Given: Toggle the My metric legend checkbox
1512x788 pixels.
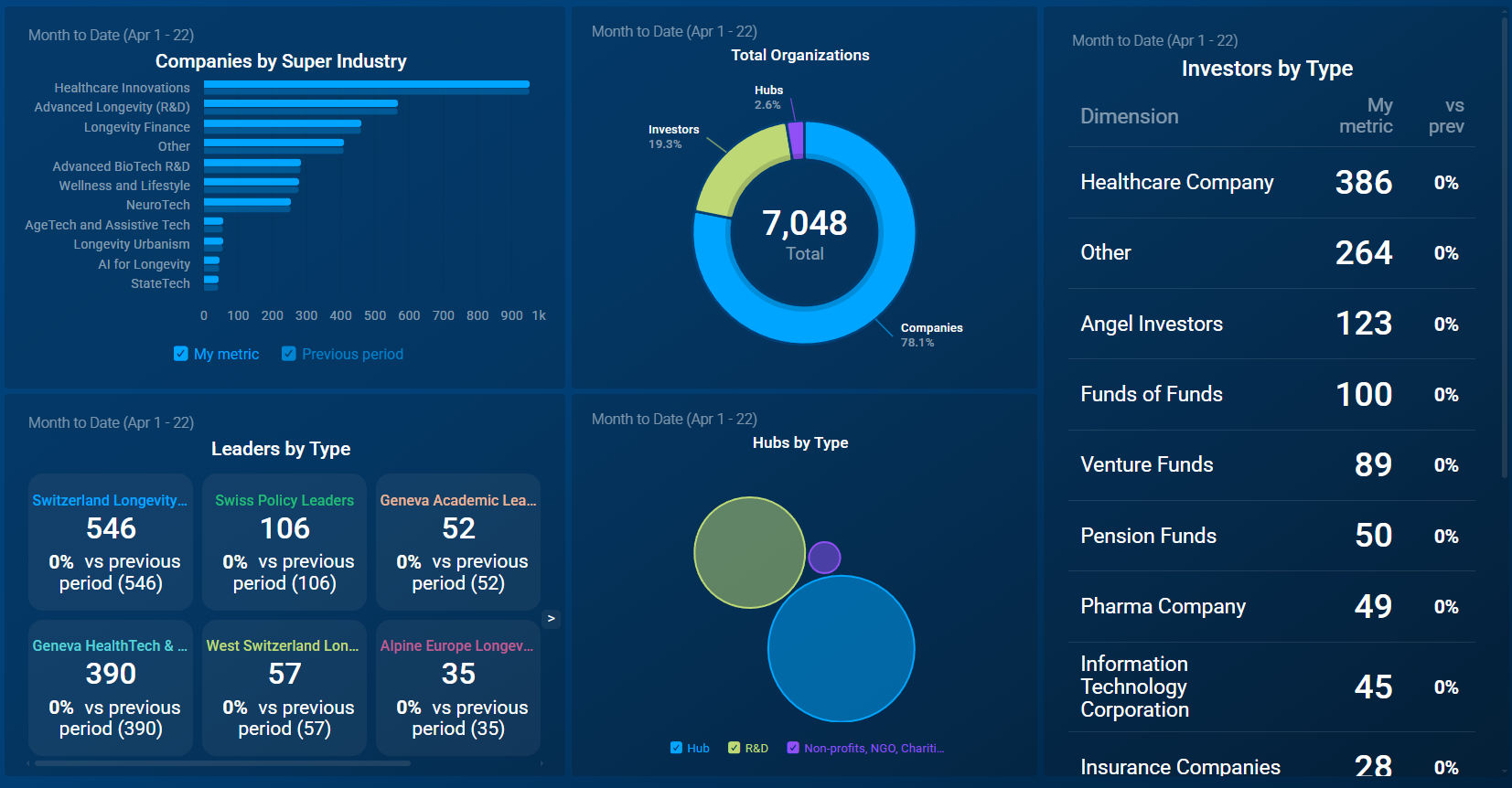Looking at the screenshot, I should (x=181, y=354).
